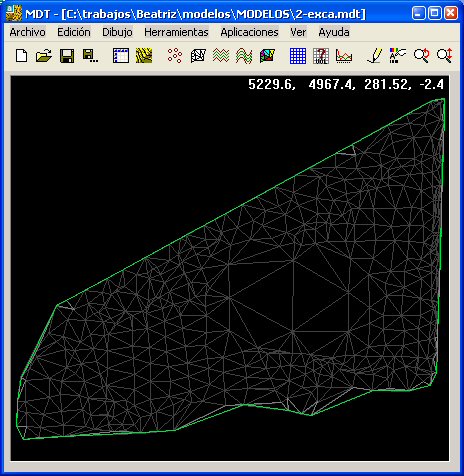Screen dimensions: 464x476
Task: Open the Ayuda menu
Action: point(334,32)
